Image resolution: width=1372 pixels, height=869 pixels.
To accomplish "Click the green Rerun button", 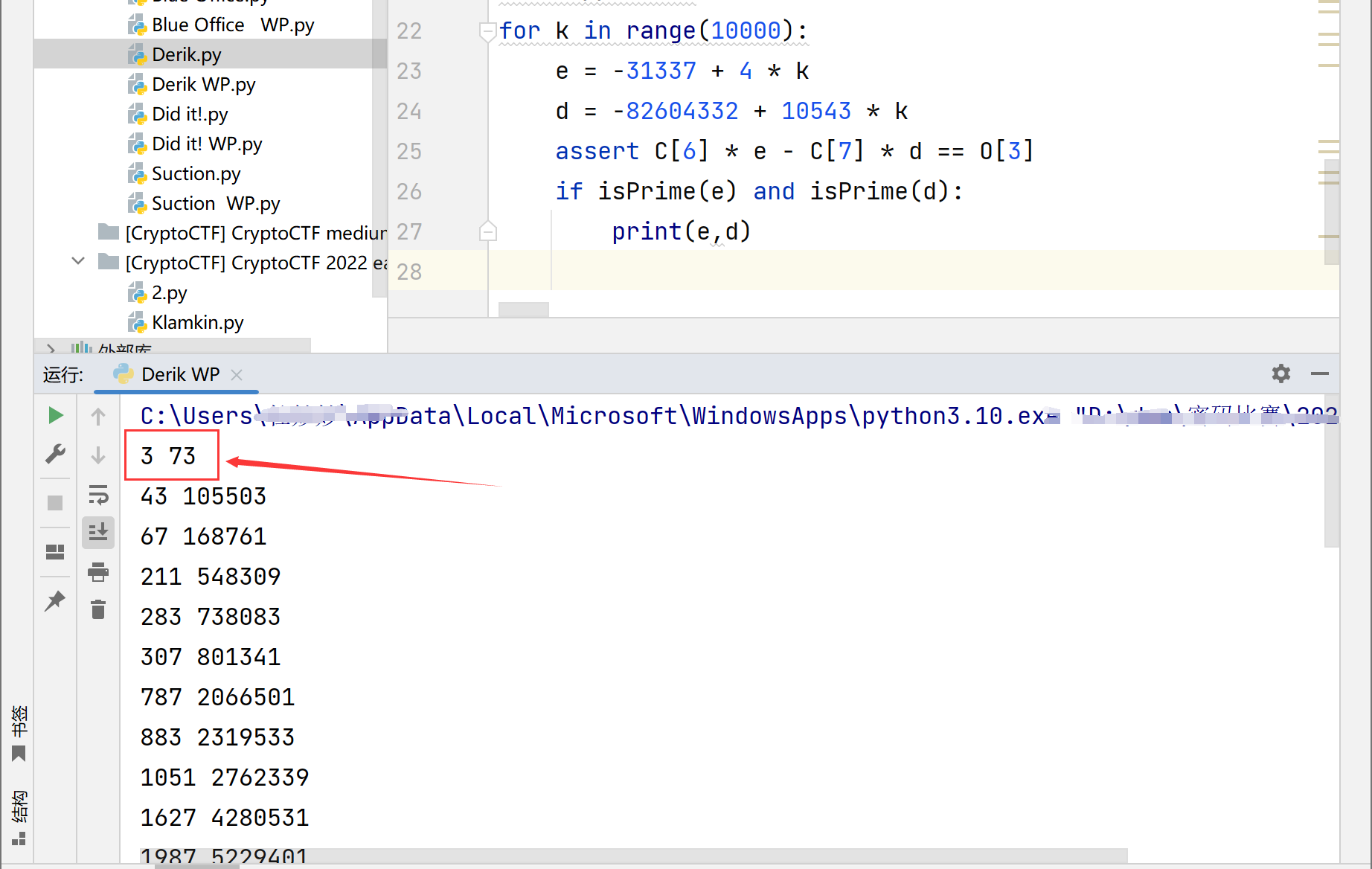I will (x=55, y=415).
